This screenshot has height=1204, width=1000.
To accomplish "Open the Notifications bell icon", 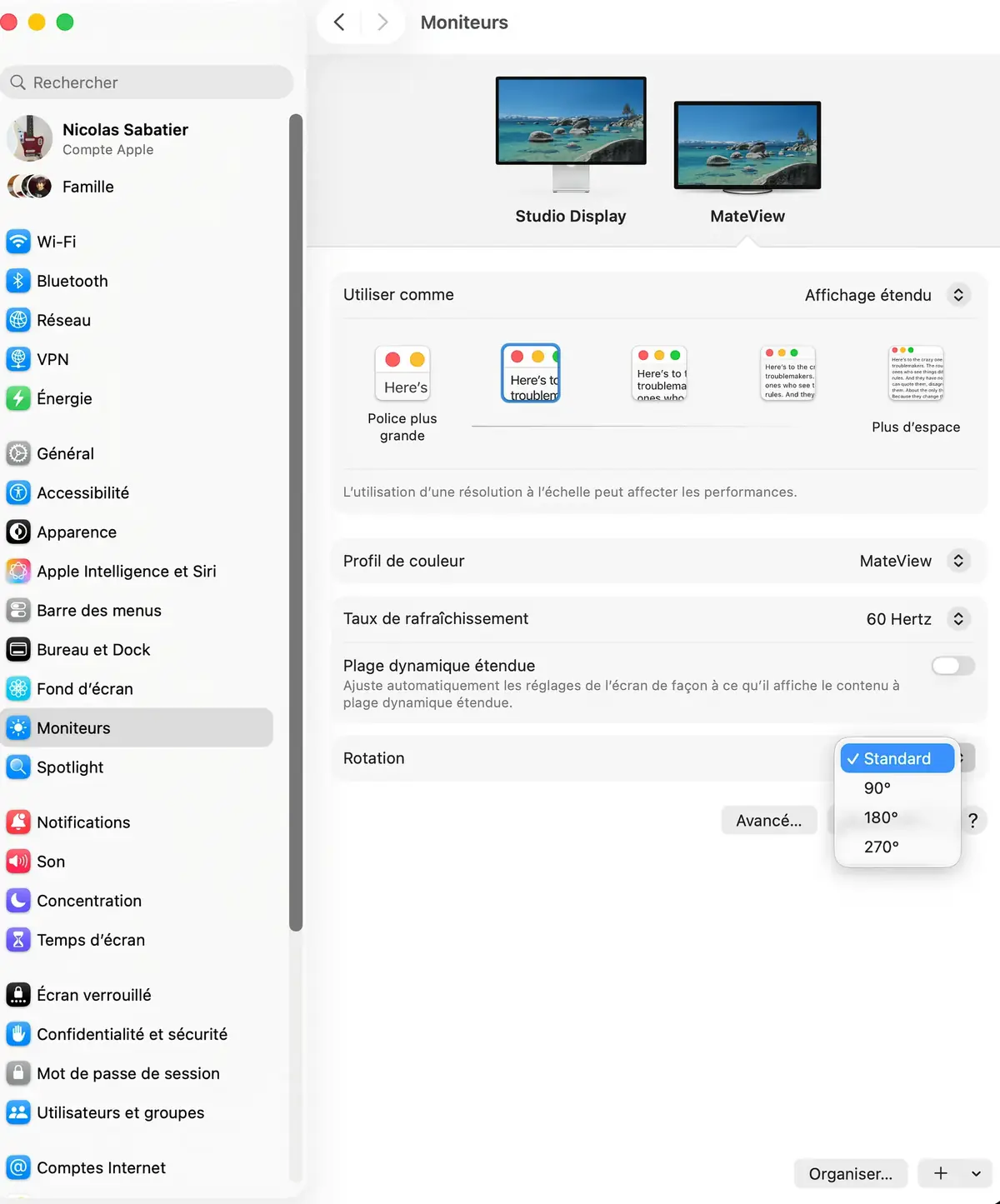I will [18, 822].
